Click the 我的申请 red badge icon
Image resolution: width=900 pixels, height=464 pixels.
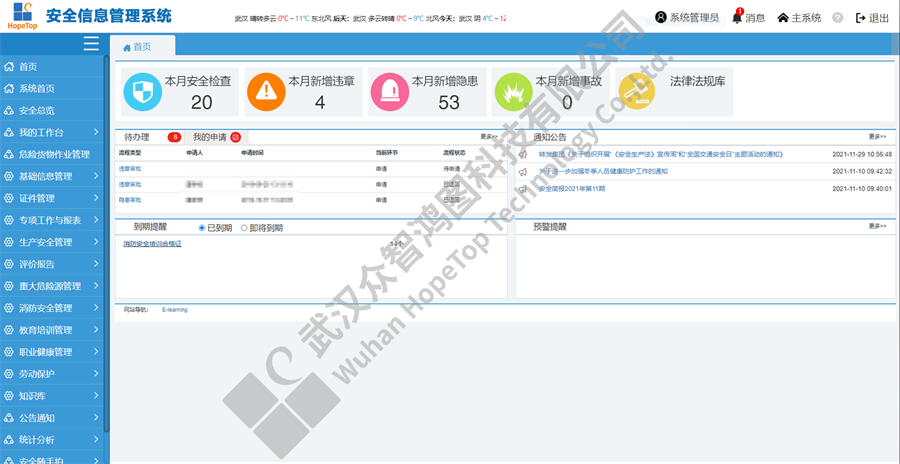pos(235,137)
